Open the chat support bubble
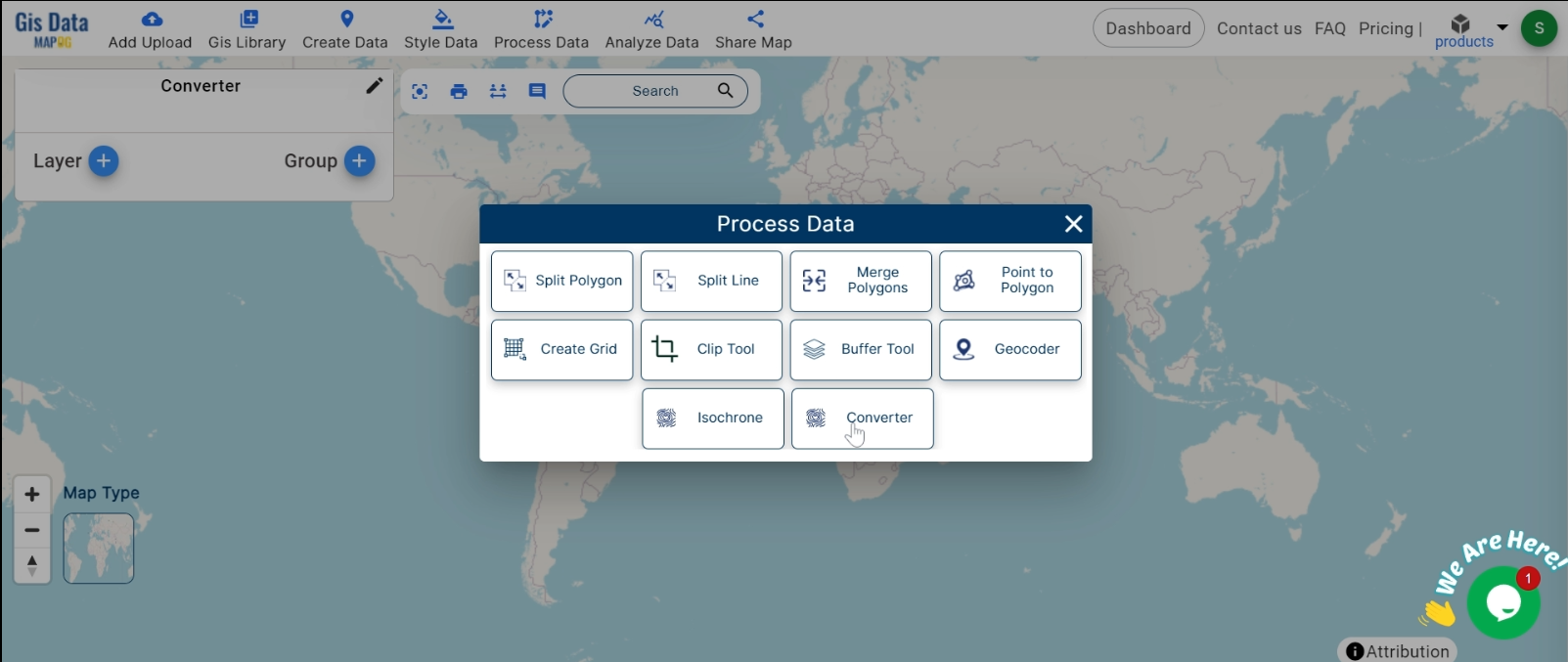This screenshot has height=662, width=1568. [x=1503, y=603]
